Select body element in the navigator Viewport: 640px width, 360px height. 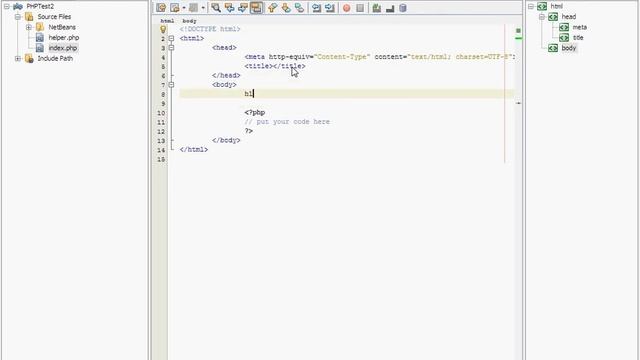click(569, 48)
